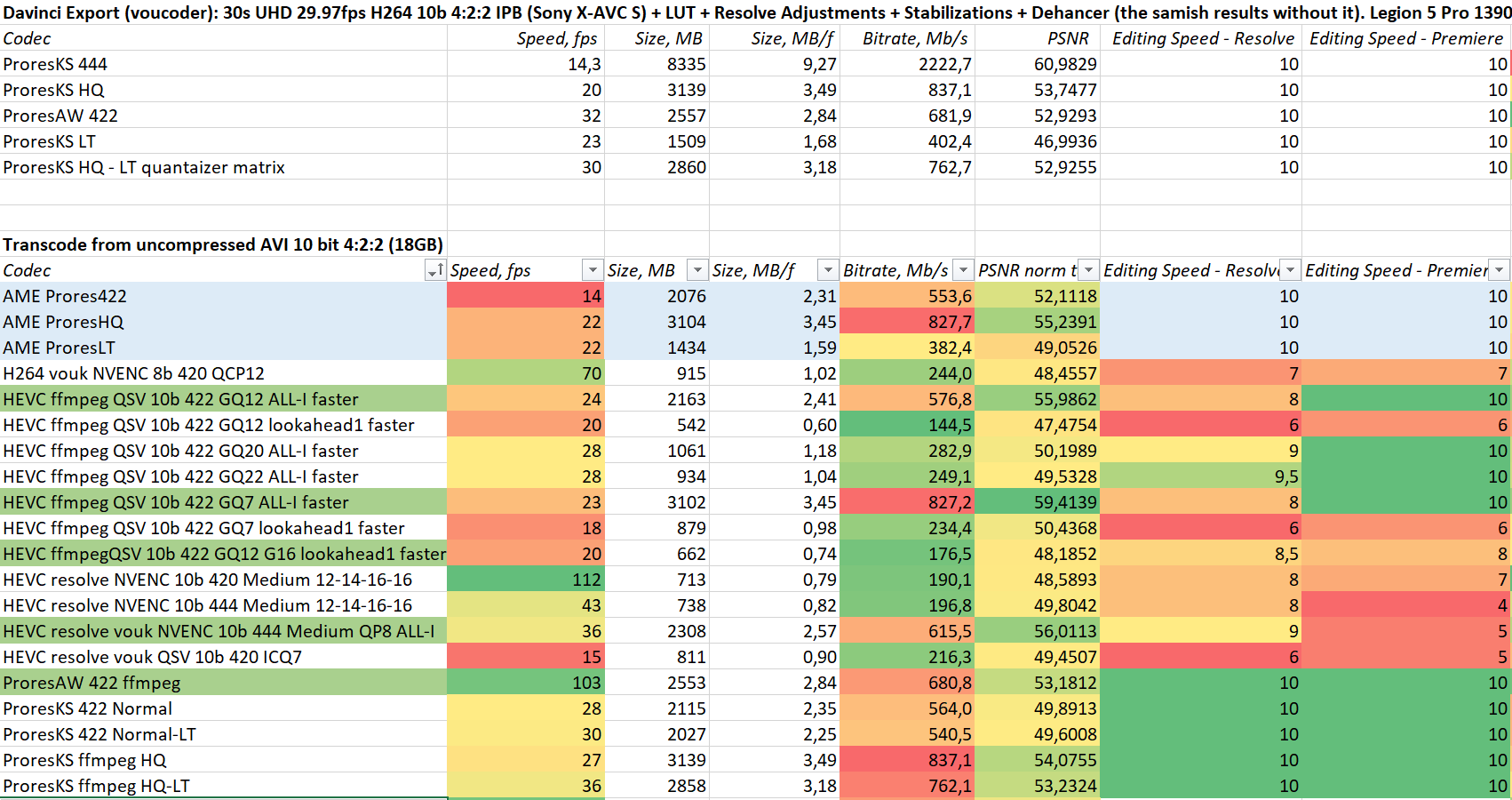Expand the Size, MB filter dropdown
Viewport: 1512px width, 800px height.
click(x=697, y=270)
